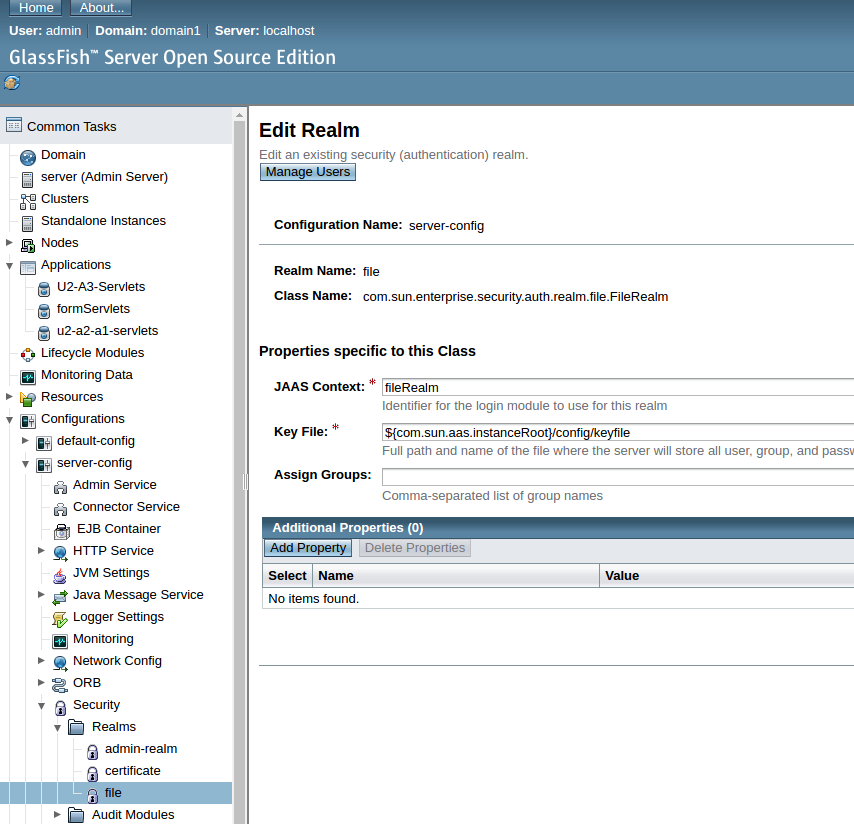
Task: Click the Connector Service icon
Action: pos(60,509)
